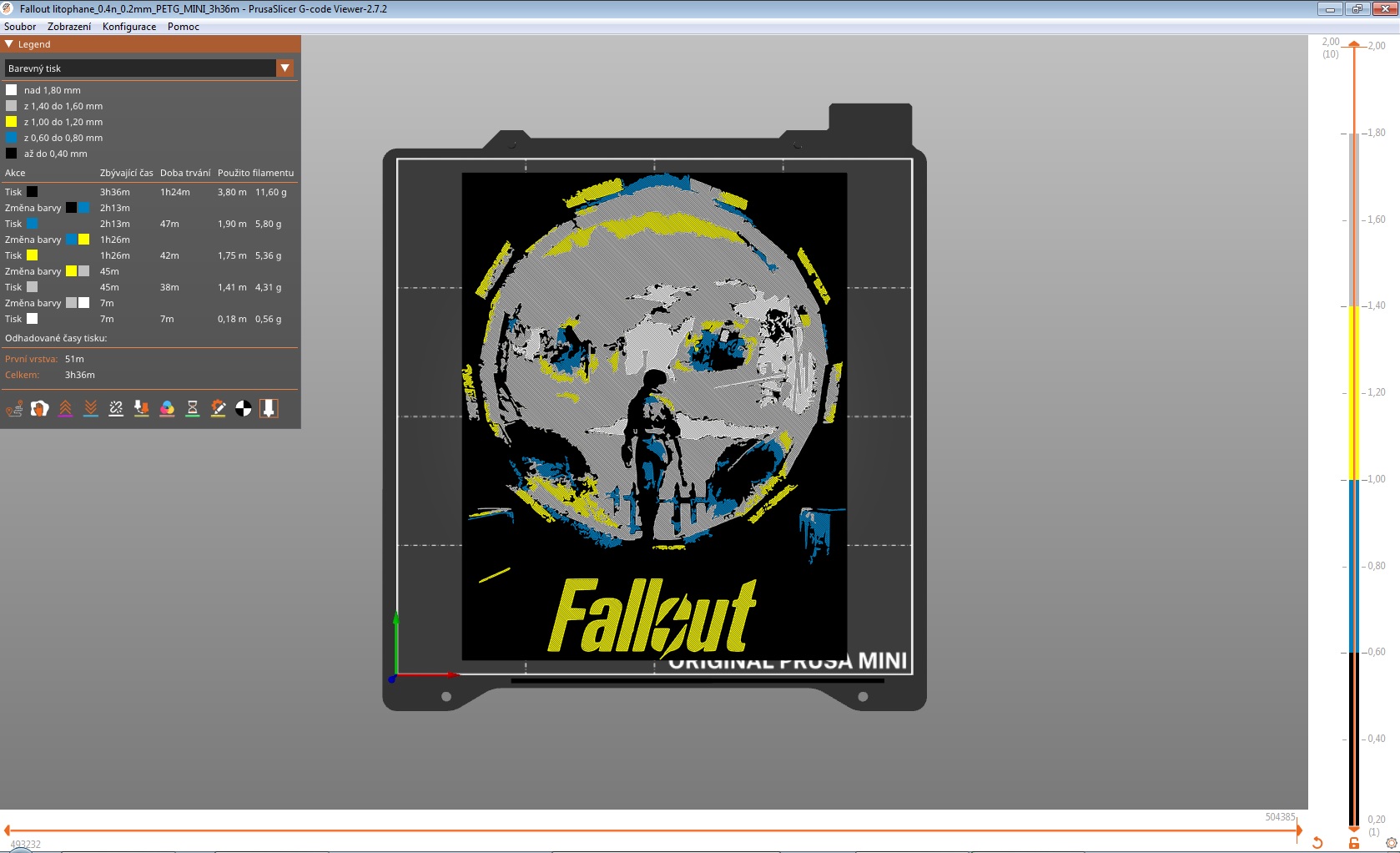Viewport: 1400px width, 853px height.
Task: Open the Konfigurace menu
Action: pyautogui.click(x=128, y=26)
